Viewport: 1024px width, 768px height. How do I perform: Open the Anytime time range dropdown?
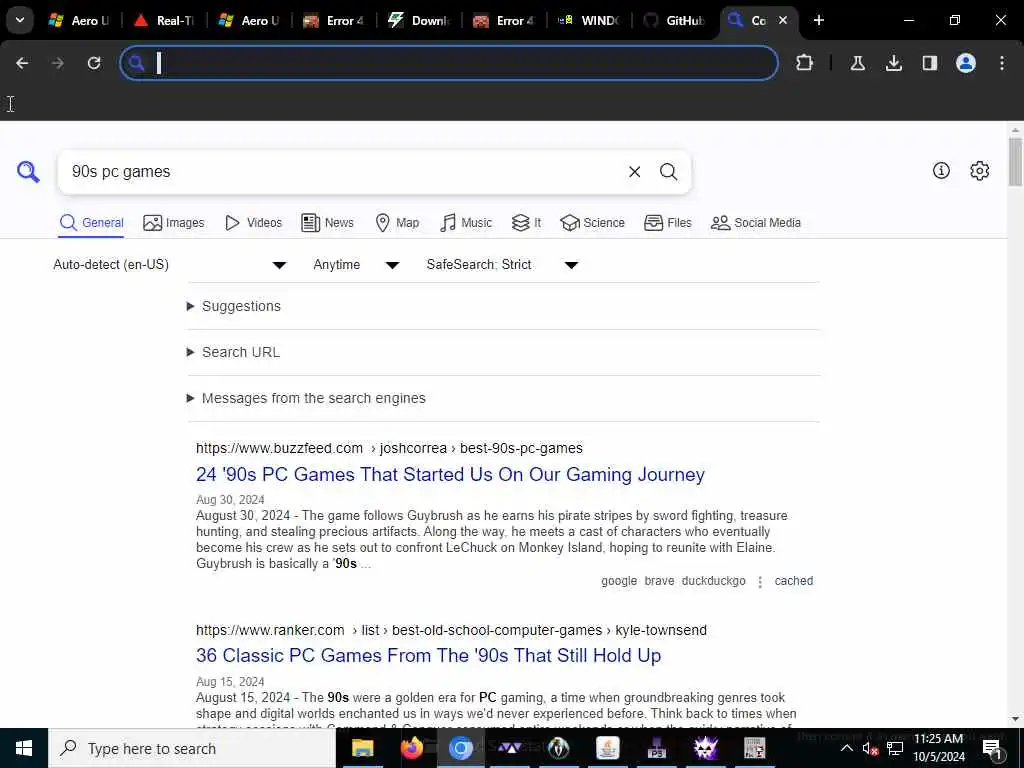(356, 264)
